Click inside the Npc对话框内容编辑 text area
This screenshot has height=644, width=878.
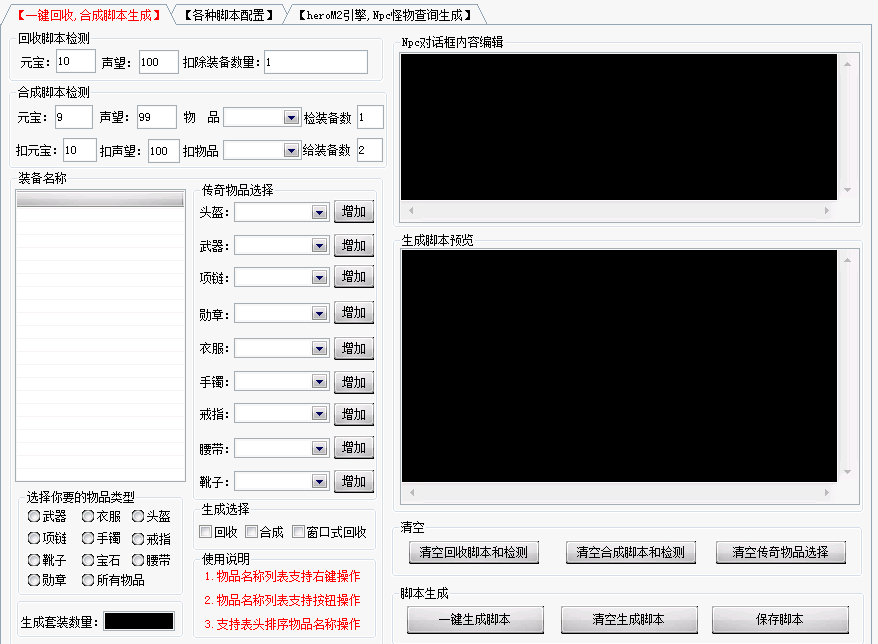(619, 127)
